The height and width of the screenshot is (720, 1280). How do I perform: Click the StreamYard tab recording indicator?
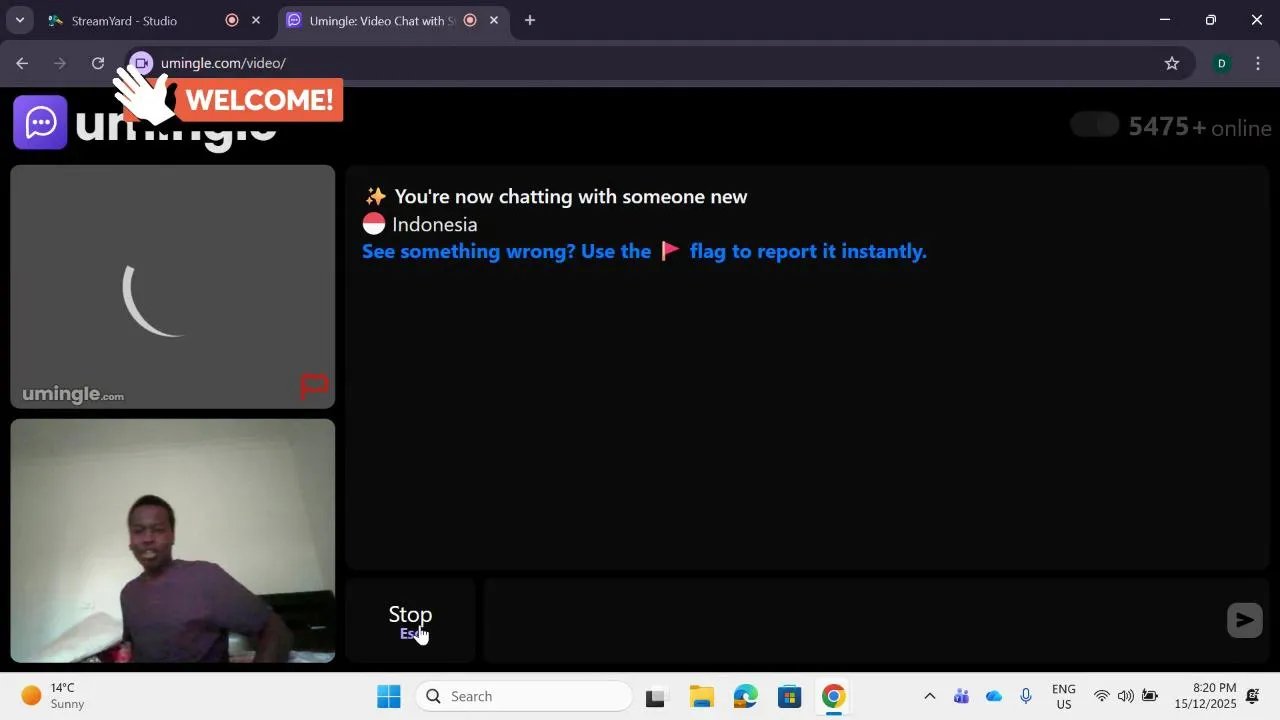pos(232,20)
